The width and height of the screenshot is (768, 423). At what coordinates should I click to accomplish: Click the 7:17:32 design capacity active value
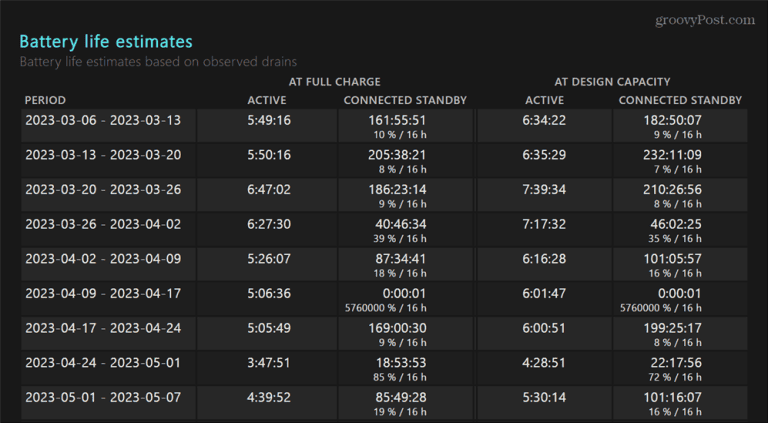544,224
